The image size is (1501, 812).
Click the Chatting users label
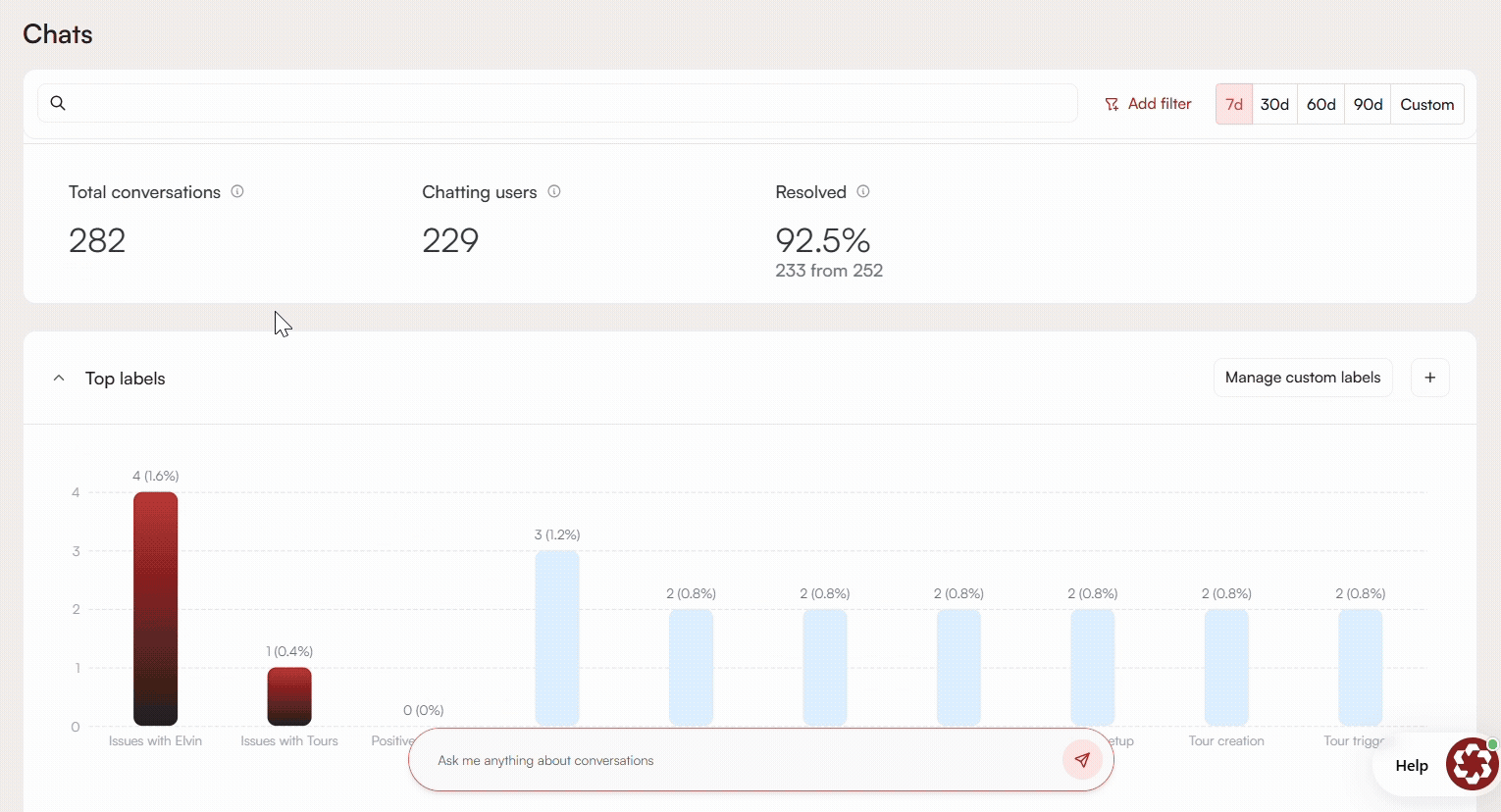480,192
